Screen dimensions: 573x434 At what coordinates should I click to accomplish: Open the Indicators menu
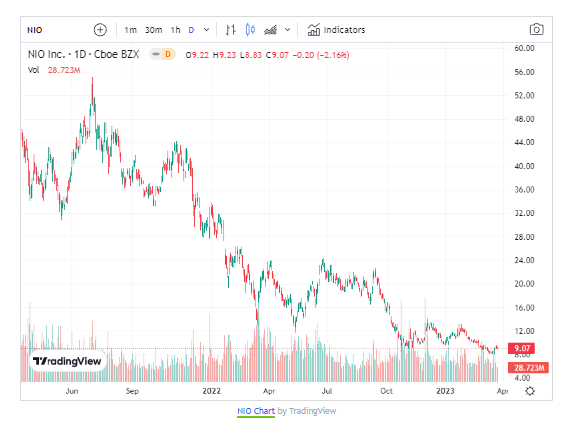click(x=336, y=30)
